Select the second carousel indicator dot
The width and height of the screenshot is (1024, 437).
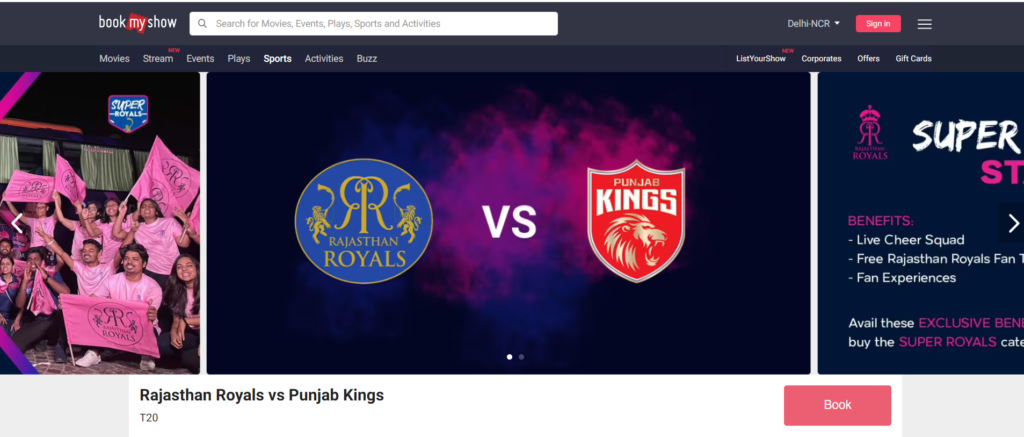(521, 357)
